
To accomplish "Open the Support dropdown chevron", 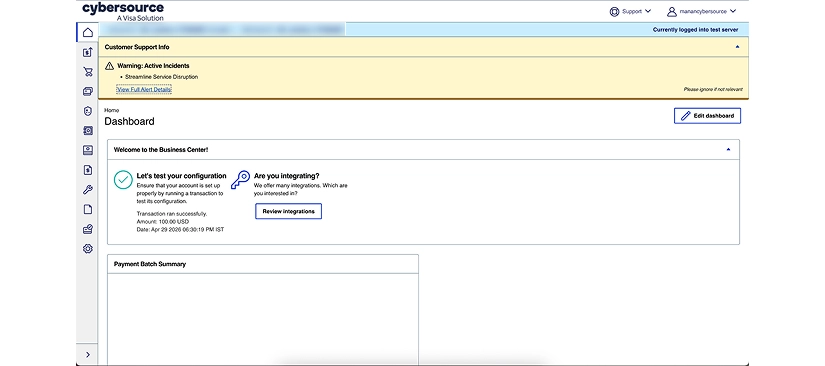I will (648, 11).
